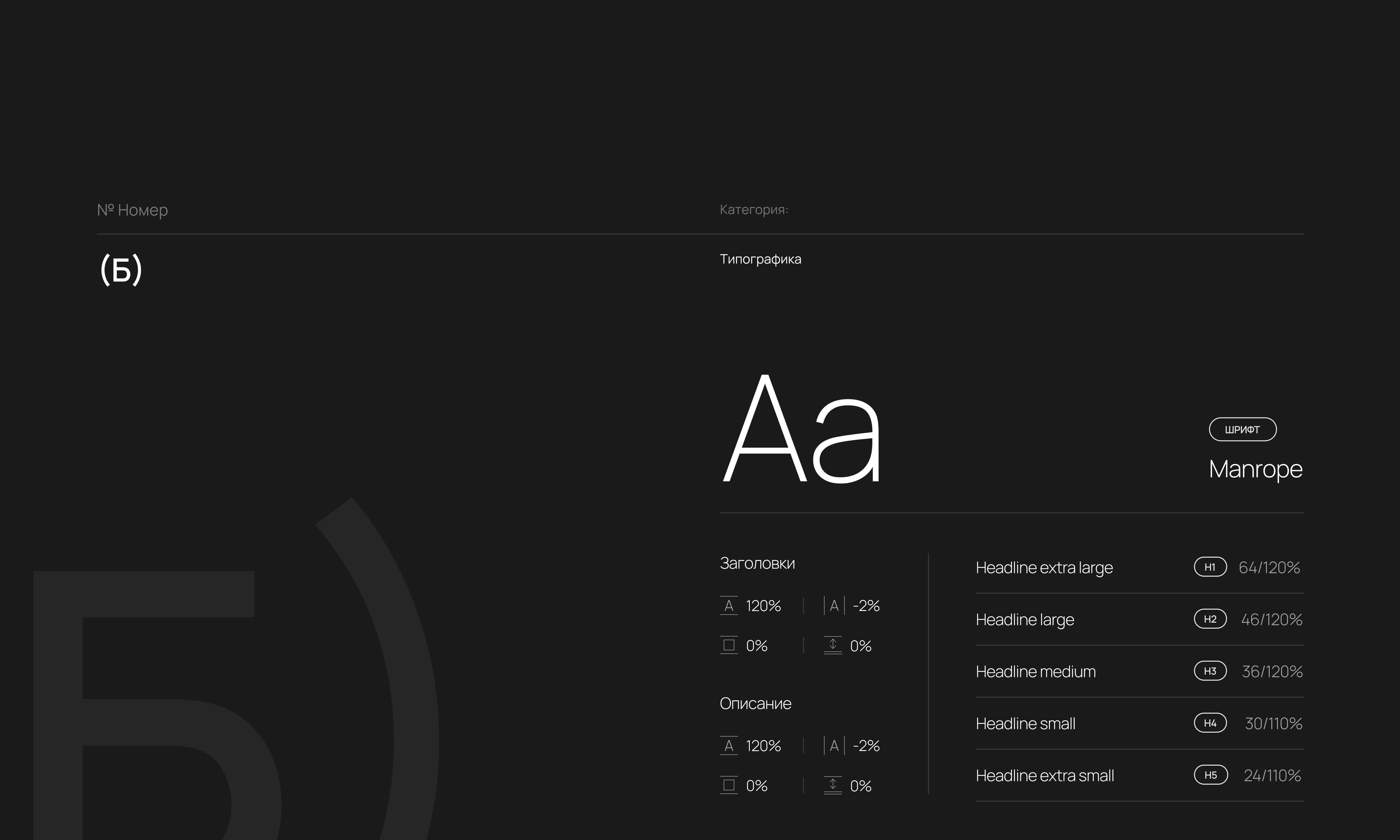This screenshot has width=1400, height=840.
Task: Click the H1 badge
Action: (x=1210, y=567)
